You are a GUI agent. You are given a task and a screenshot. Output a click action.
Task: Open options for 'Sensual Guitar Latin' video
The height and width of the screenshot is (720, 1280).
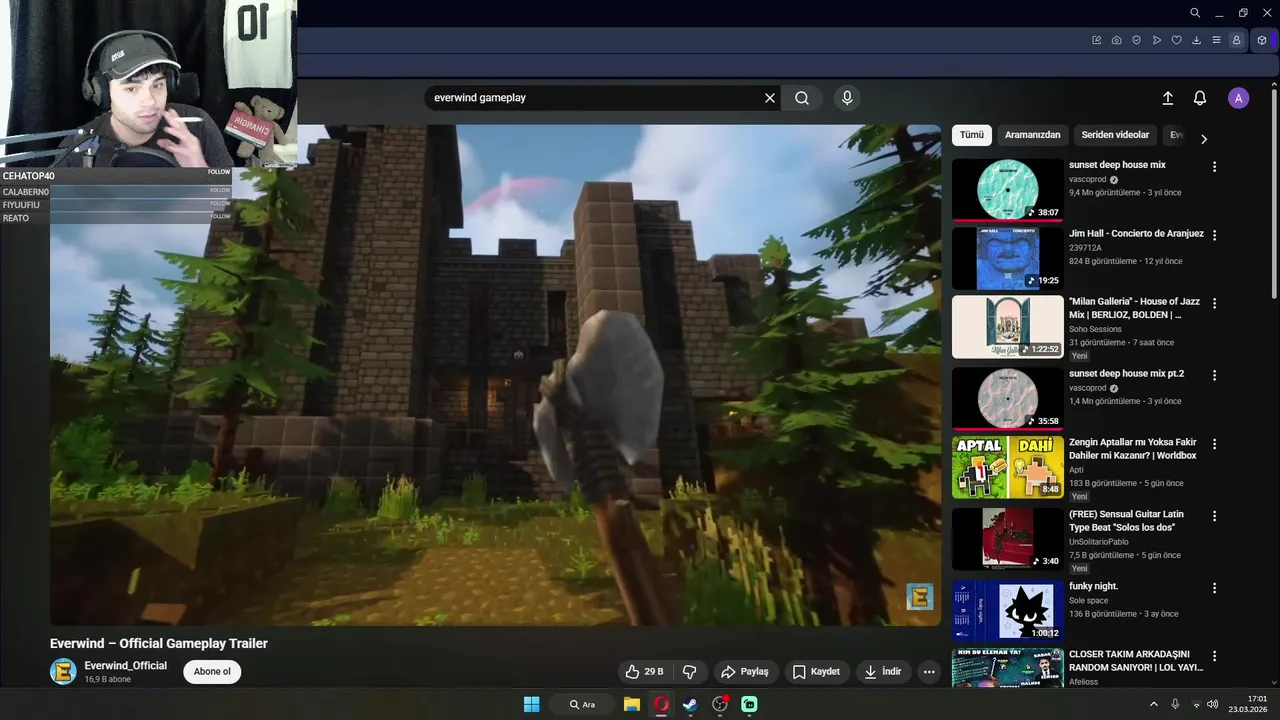click(1215, 516)
